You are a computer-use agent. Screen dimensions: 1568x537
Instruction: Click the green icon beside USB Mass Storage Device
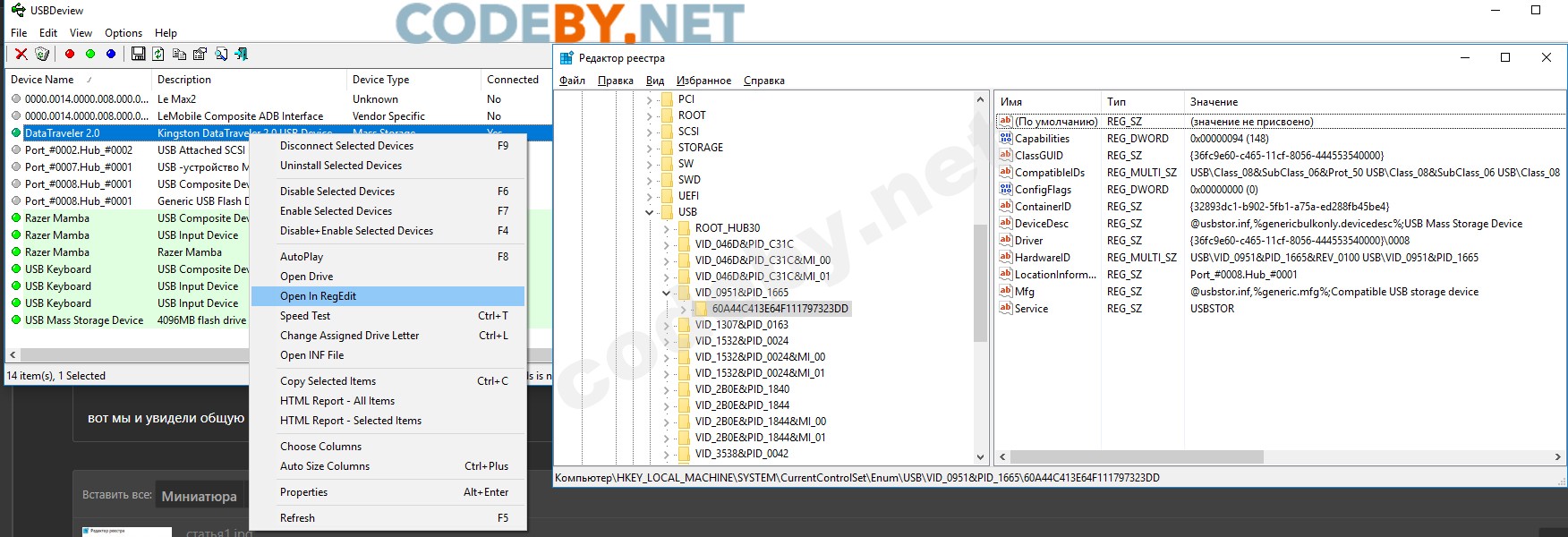(16, 320)
